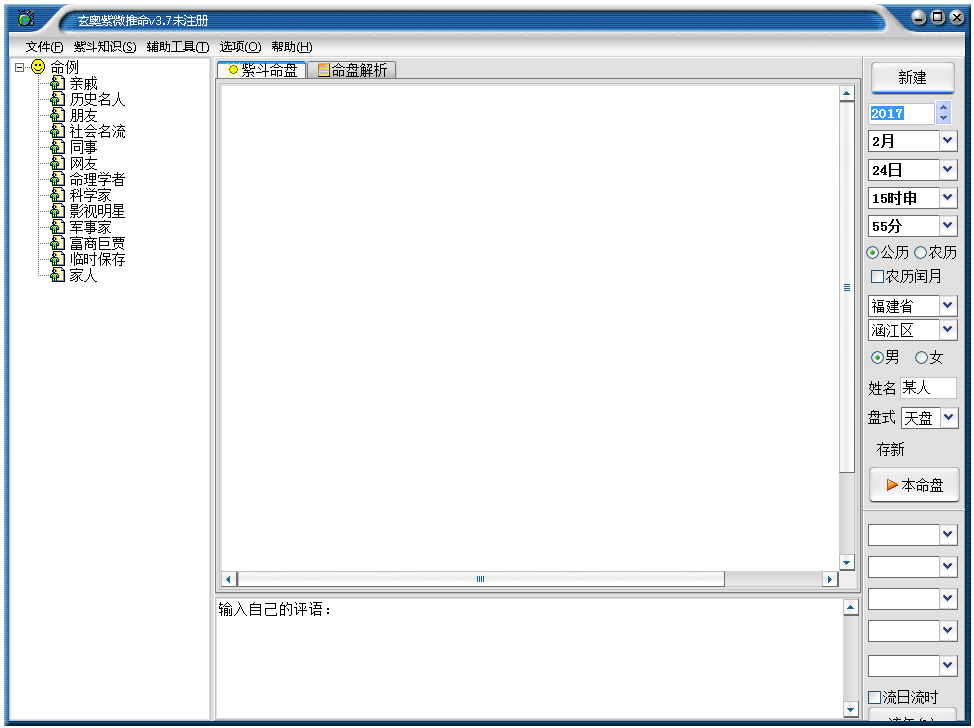Image resolution: width=974 pixels, height=728 pixels.
Task: Click the comment box scroll up arrow
Action: (850, 607)
